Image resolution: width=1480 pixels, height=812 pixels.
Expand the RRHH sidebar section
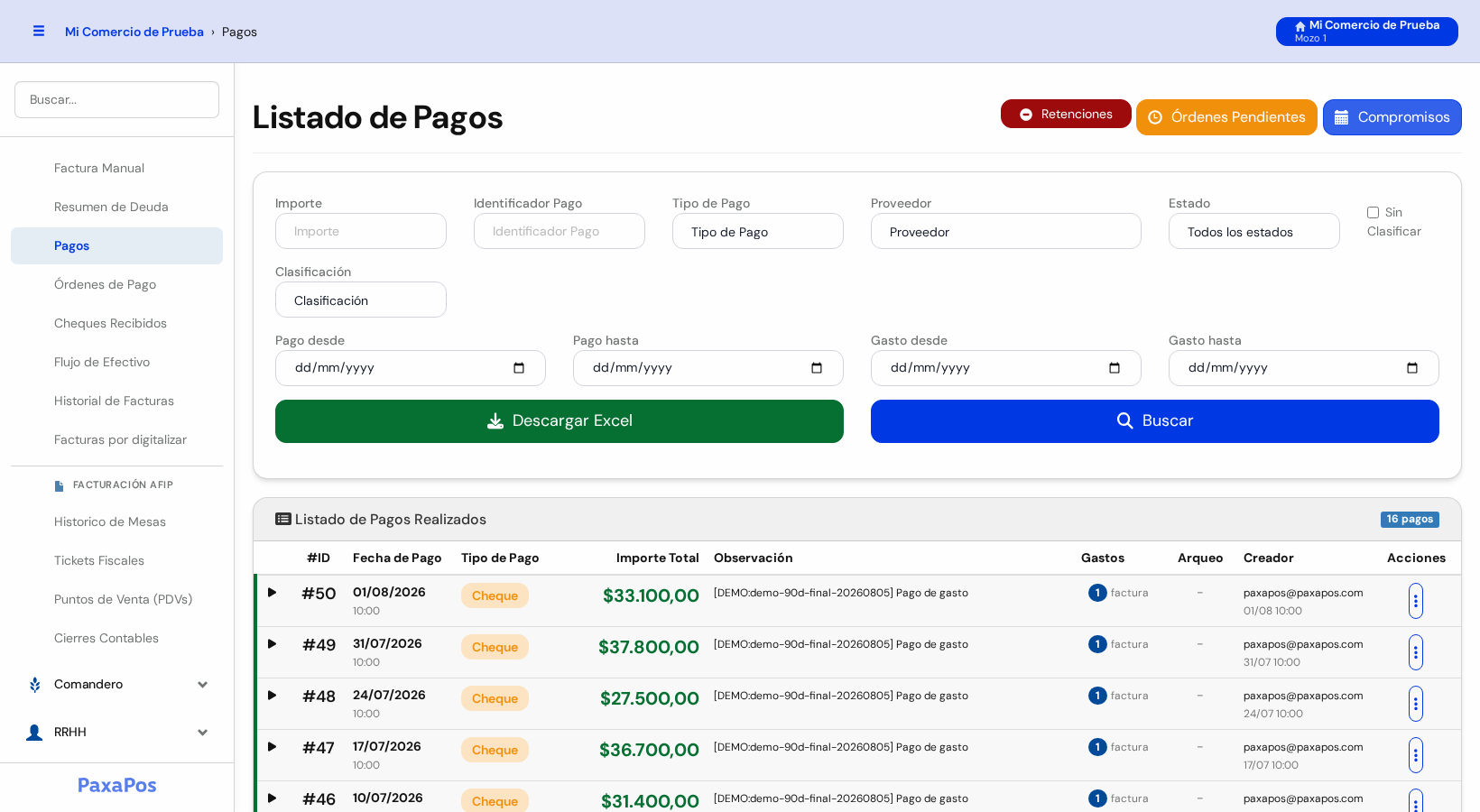pos(117,733)
